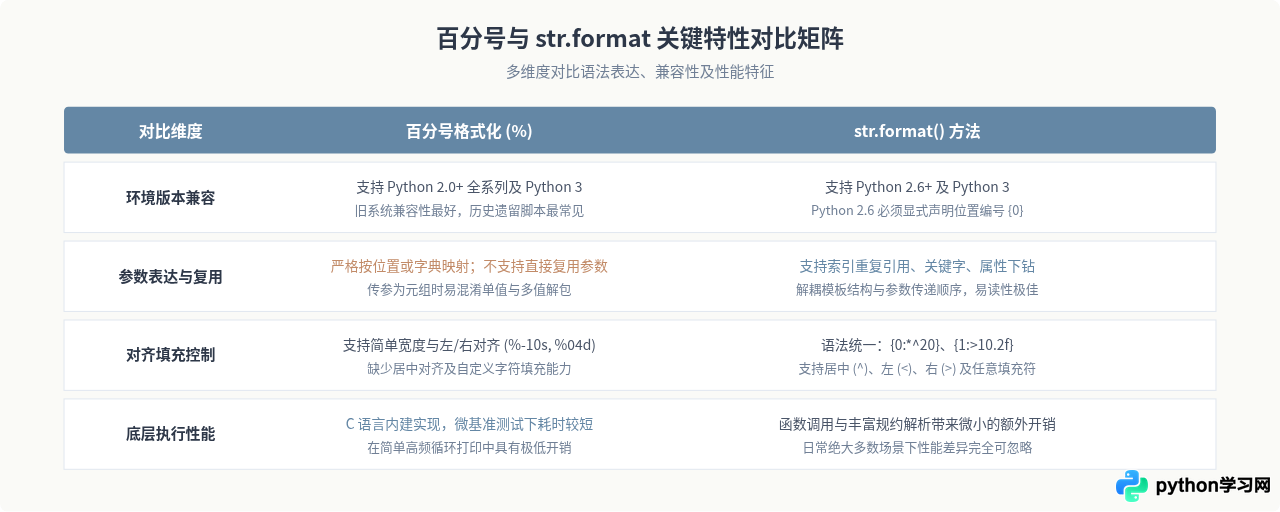Click text Python 2.6 必须显式声明位置编号 {0}
This screenshot has width=1280, height=512.
(917, 211)
